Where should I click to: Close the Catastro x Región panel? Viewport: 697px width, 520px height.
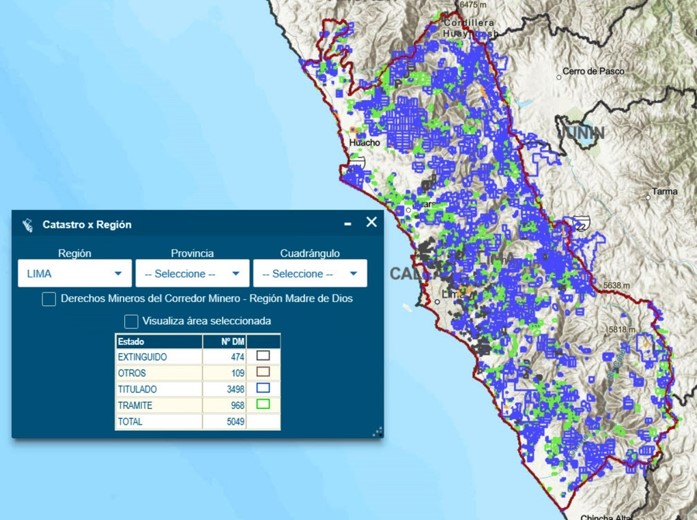pyautogui.click(x=371, y=223)
